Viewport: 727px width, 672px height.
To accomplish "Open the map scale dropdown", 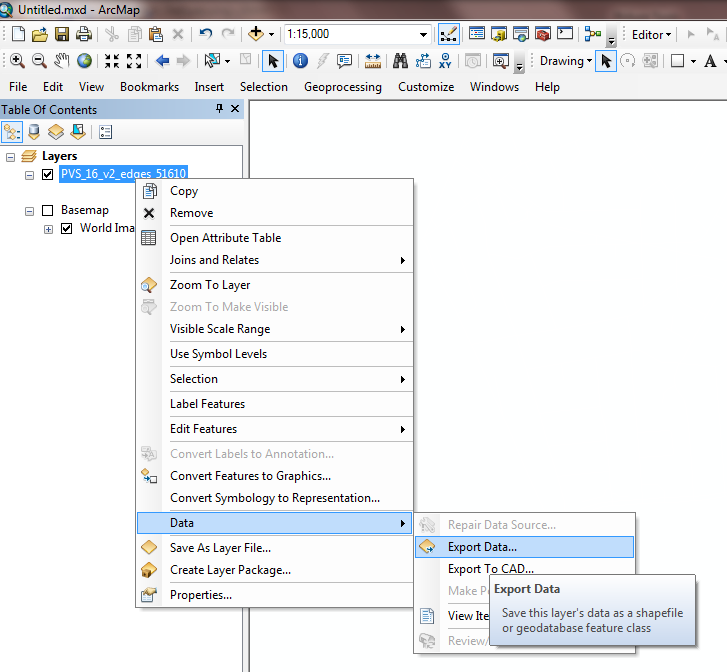I will [424, 34].
